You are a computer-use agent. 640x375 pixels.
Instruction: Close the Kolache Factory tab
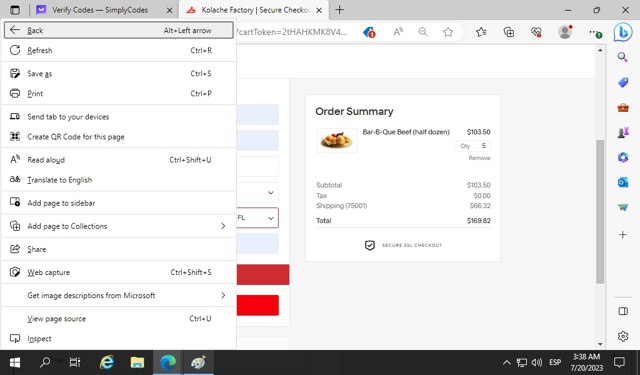319,10
